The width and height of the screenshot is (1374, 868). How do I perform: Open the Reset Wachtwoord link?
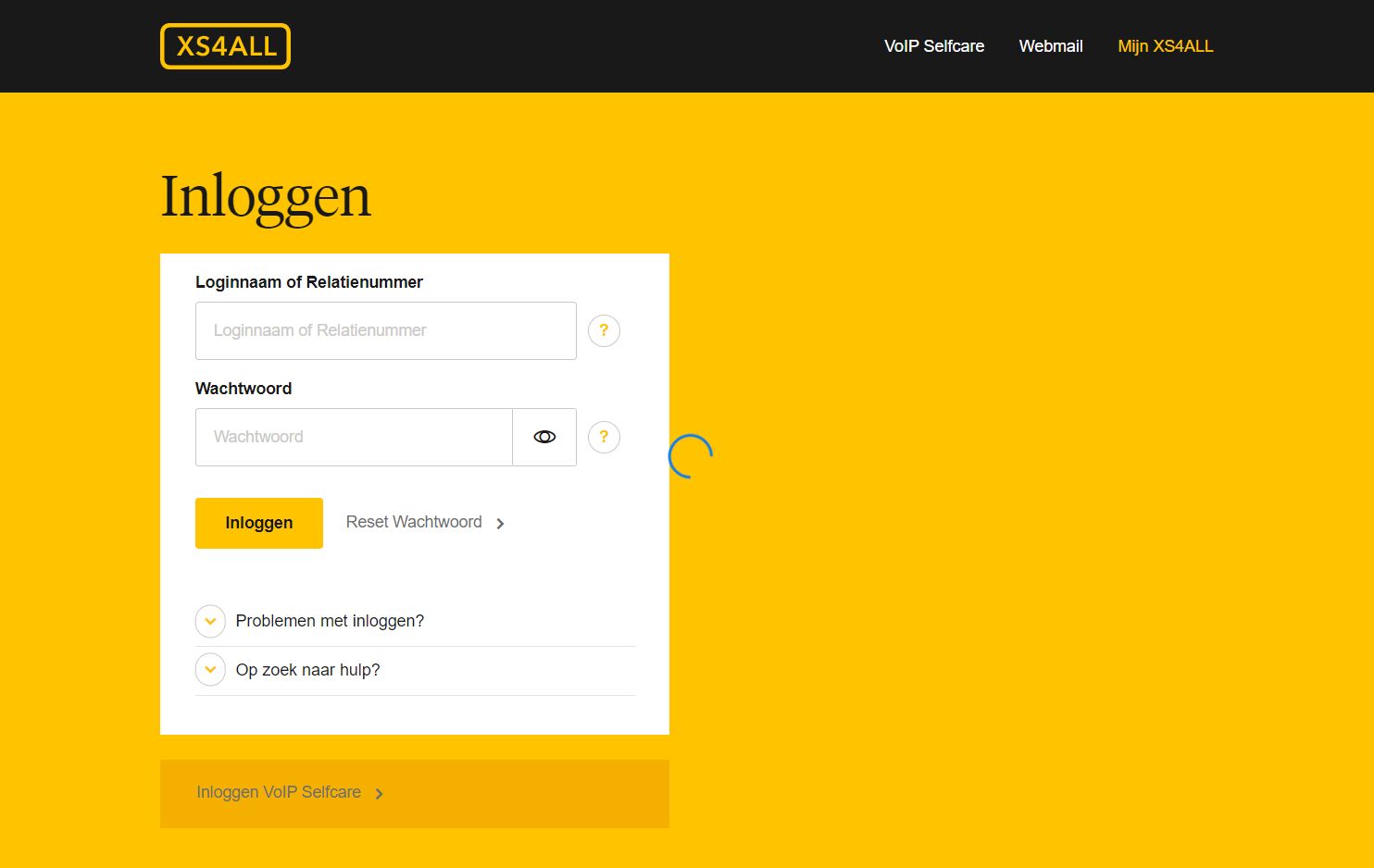tap(414, 522)
